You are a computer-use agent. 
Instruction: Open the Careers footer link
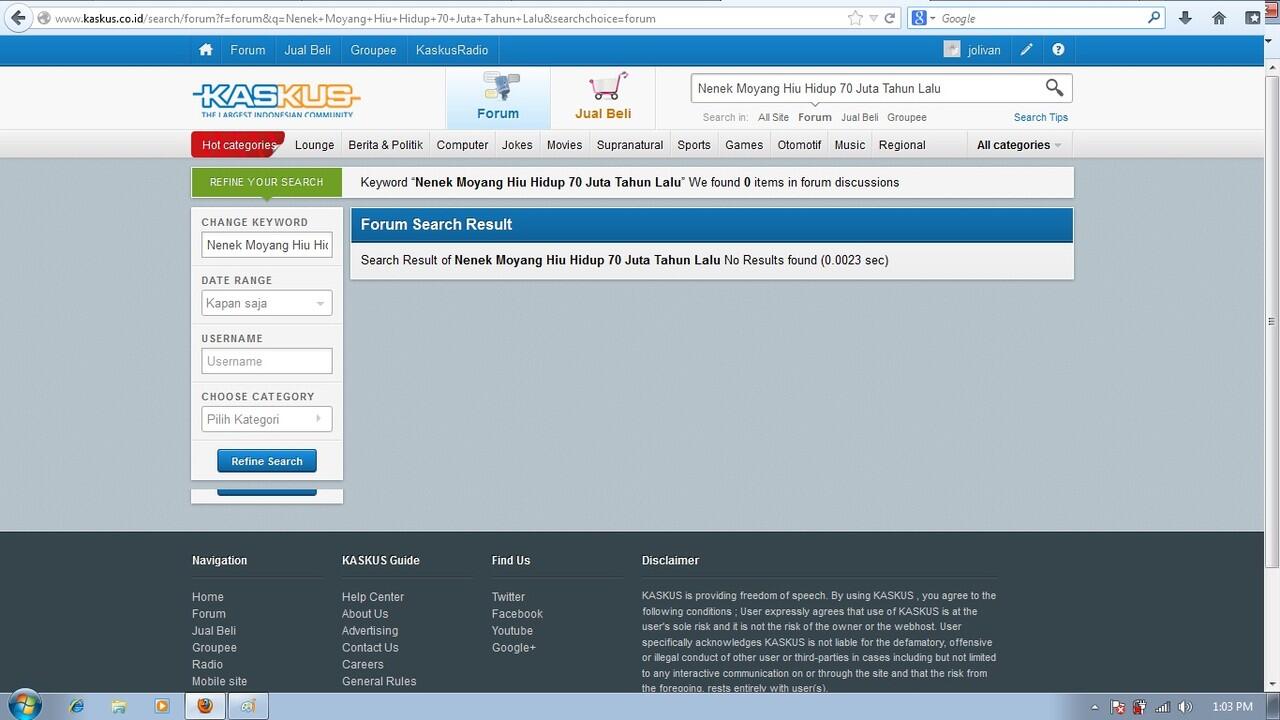click(x=363, y=664)
